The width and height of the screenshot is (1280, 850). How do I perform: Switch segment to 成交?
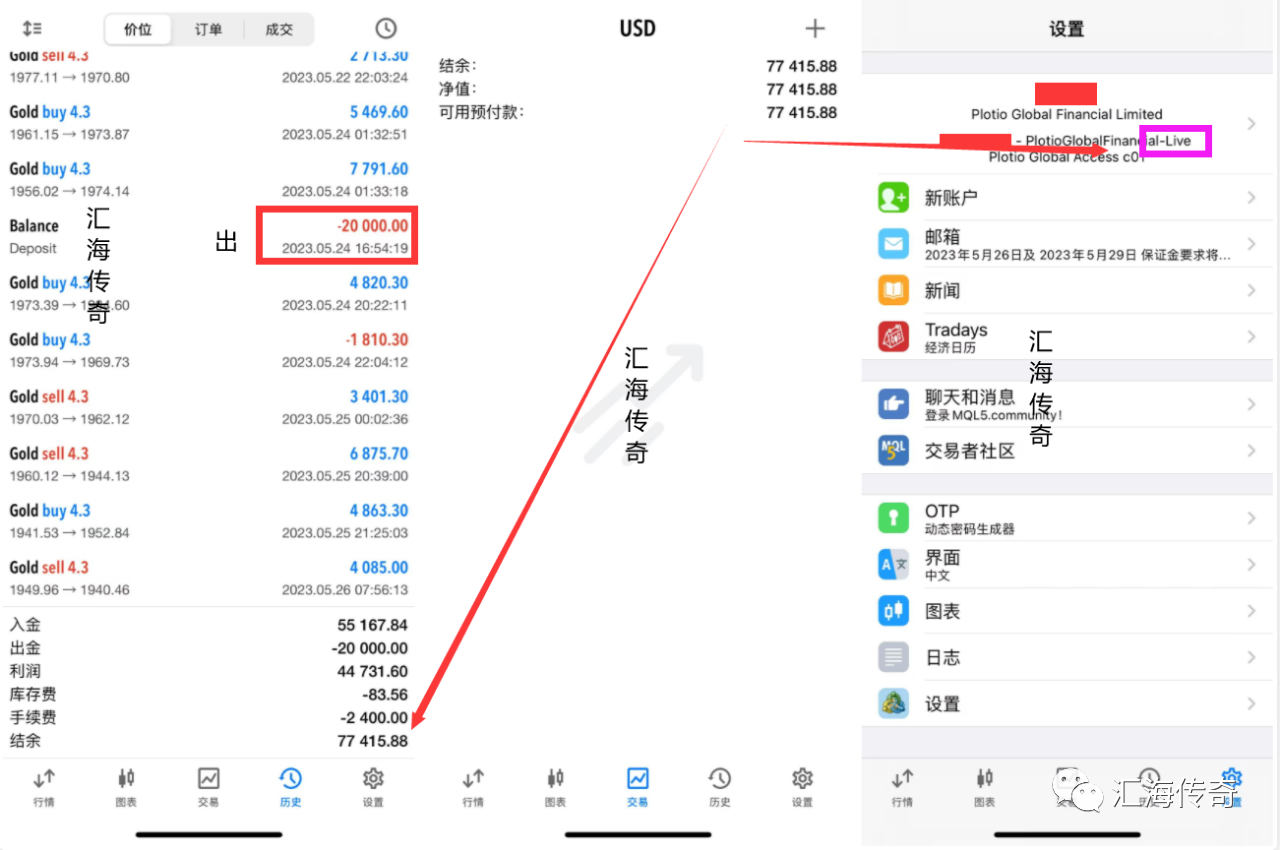(x=279, y=29)
